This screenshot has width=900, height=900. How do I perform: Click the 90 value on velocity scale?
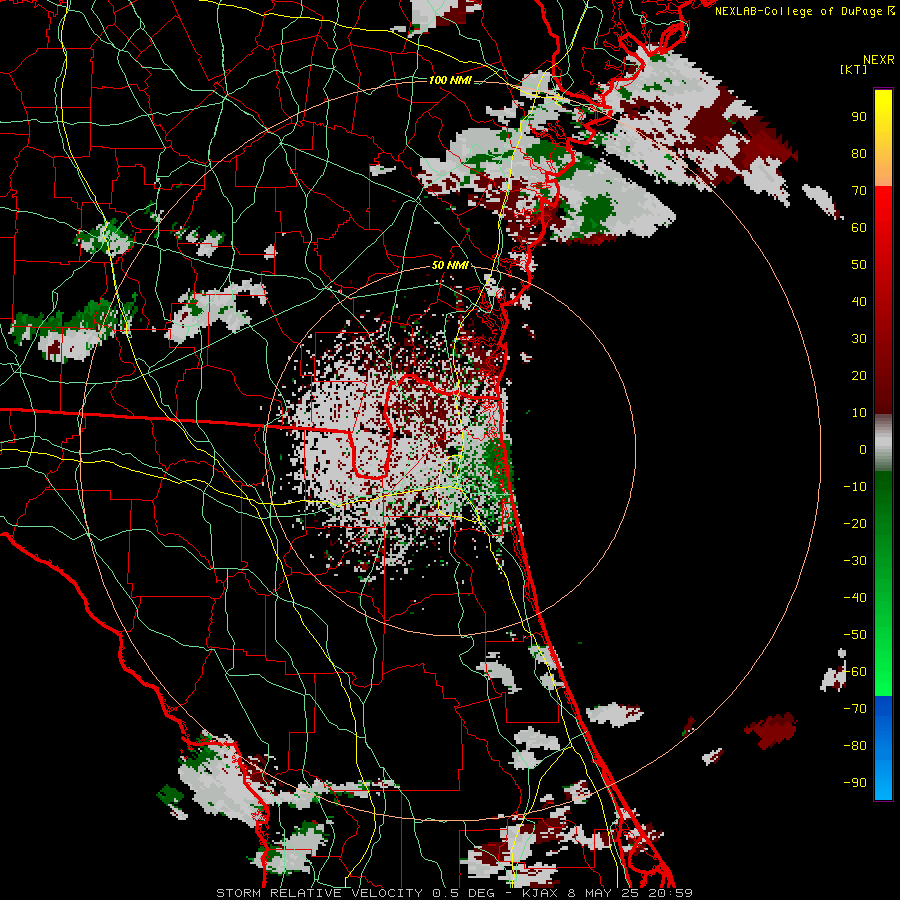(859, 117)
